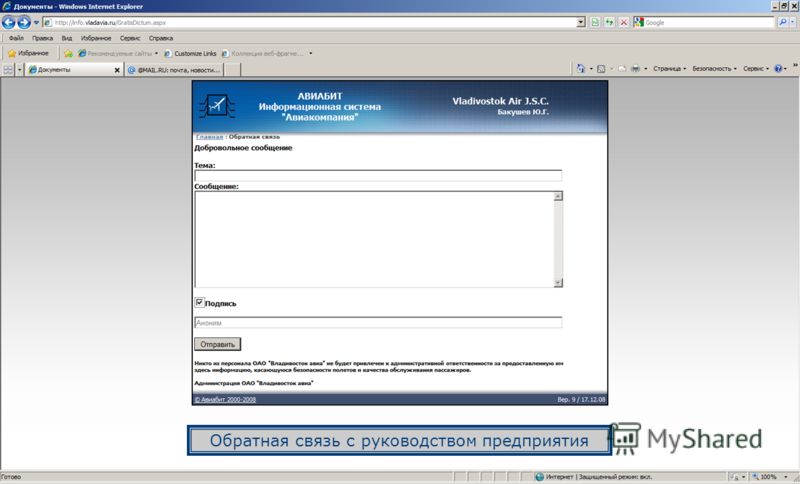Expand the command bar overflow chevron
The image size is (800, 484).
pos(795,65)
